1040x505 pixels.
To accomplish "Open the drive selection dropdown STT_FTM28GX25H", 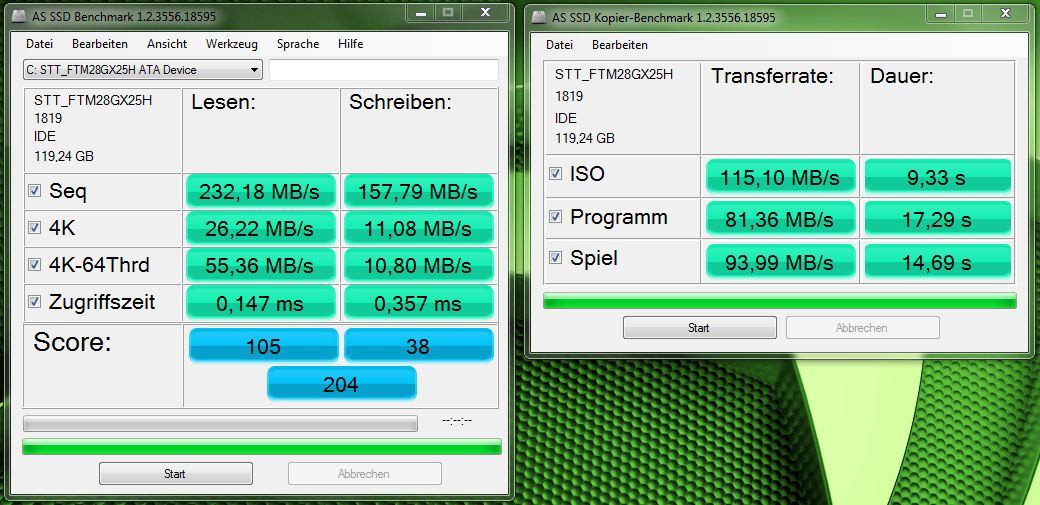I will [143, 70].
